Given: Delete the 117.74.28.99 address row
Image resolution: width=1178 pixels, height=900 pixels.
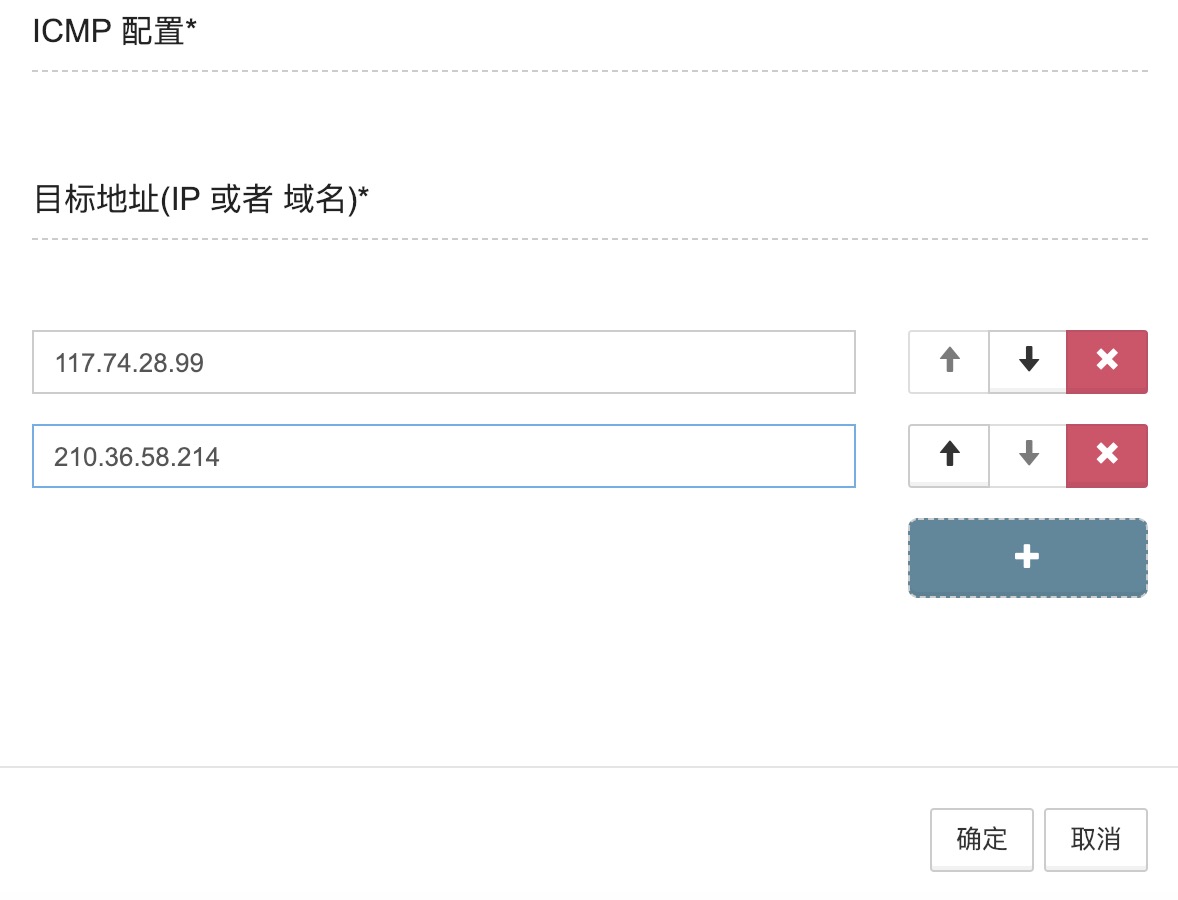Looking at the screenshot, I should [1107, 361].
